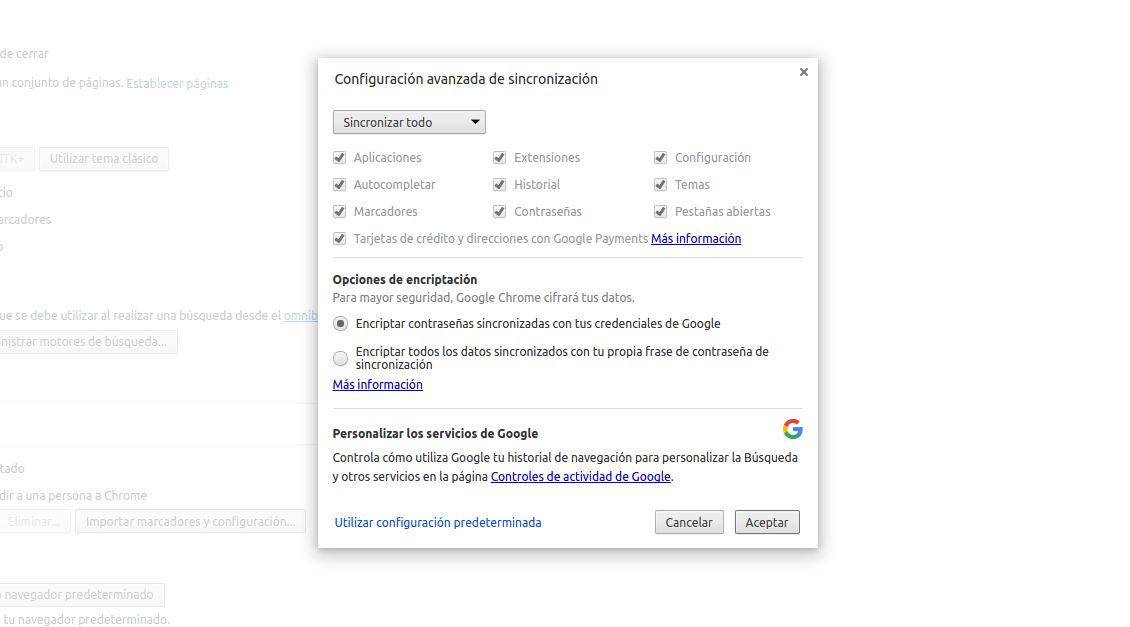The width and height of the screenshot is (1130, 627).
Task: Toggle the Contraseñas checkbox
Action: (500, 212)
